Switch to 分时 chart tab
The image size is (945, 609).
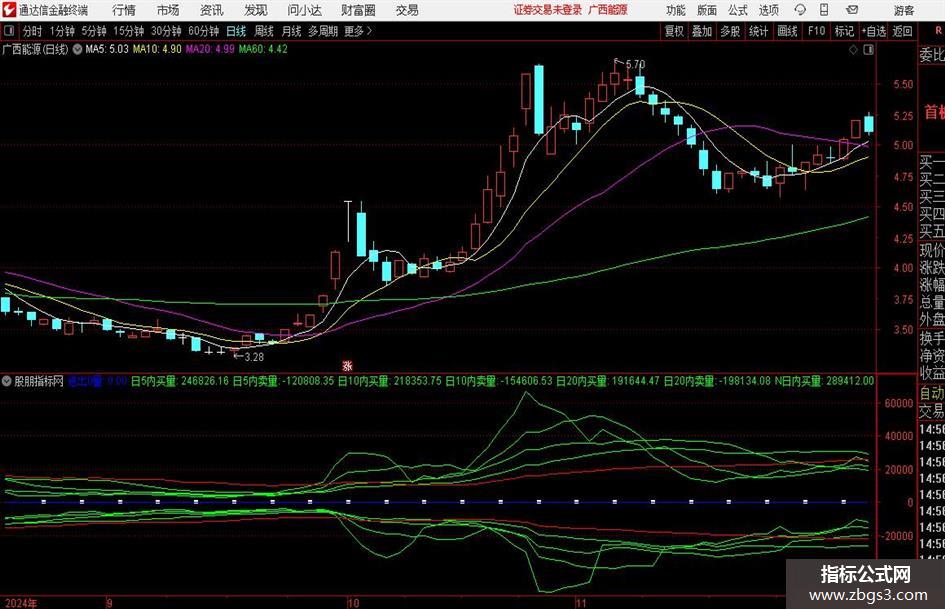[33, 31]
